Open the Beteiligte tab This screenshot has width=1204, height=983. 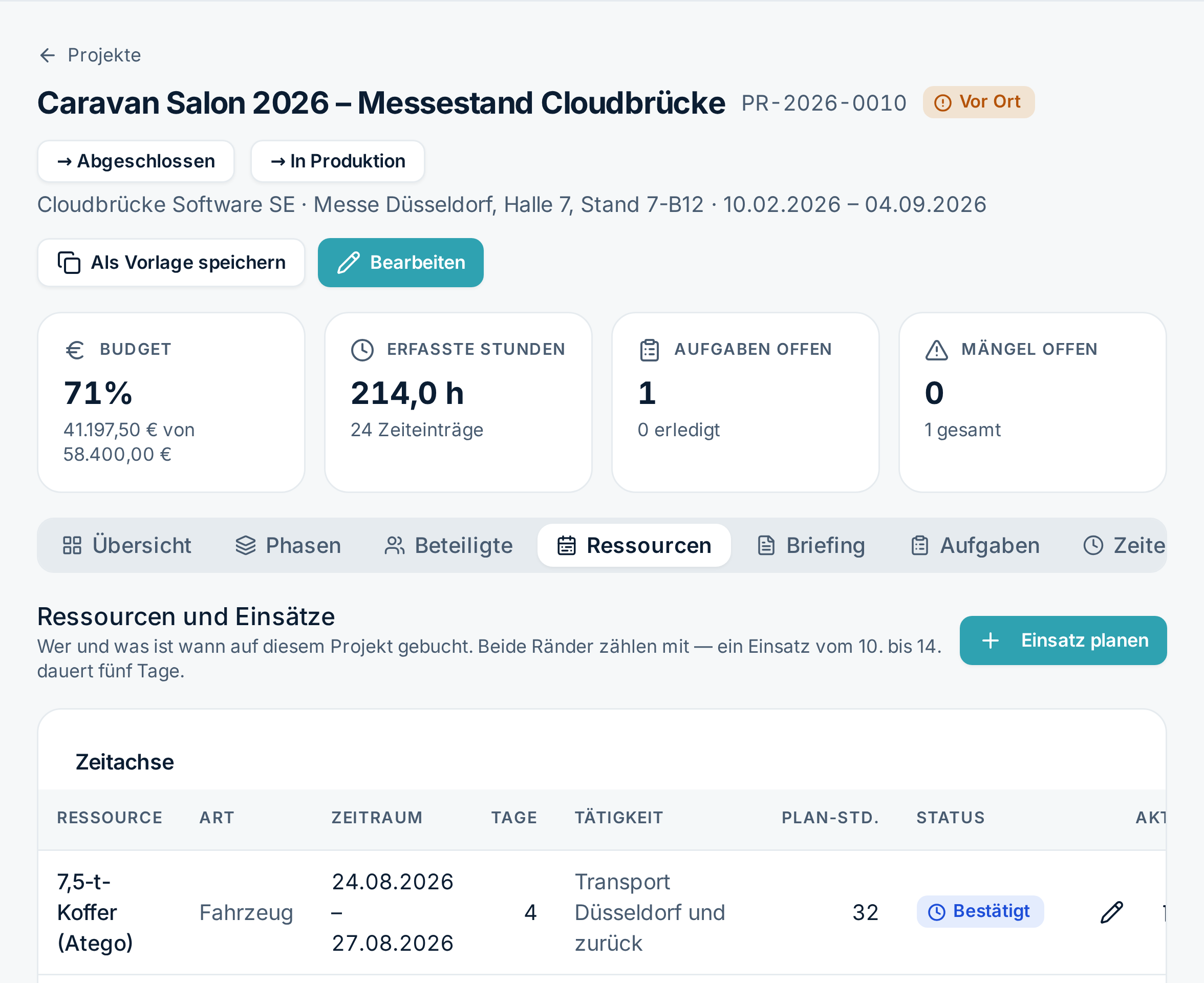click(x=449, y=545)
